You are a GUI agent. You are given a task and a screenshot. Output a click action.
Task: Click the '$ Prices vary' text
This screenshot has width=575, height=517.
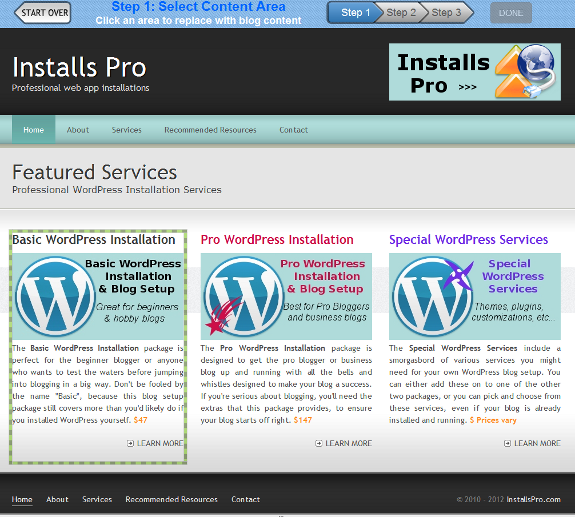point(493,420)
